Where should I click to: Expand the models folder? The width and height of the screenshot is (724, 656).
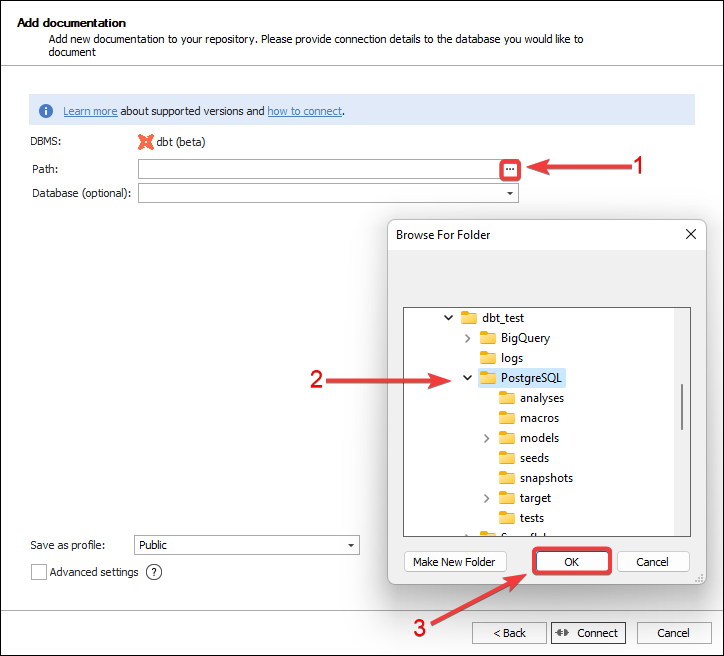[x=487, y=438]
